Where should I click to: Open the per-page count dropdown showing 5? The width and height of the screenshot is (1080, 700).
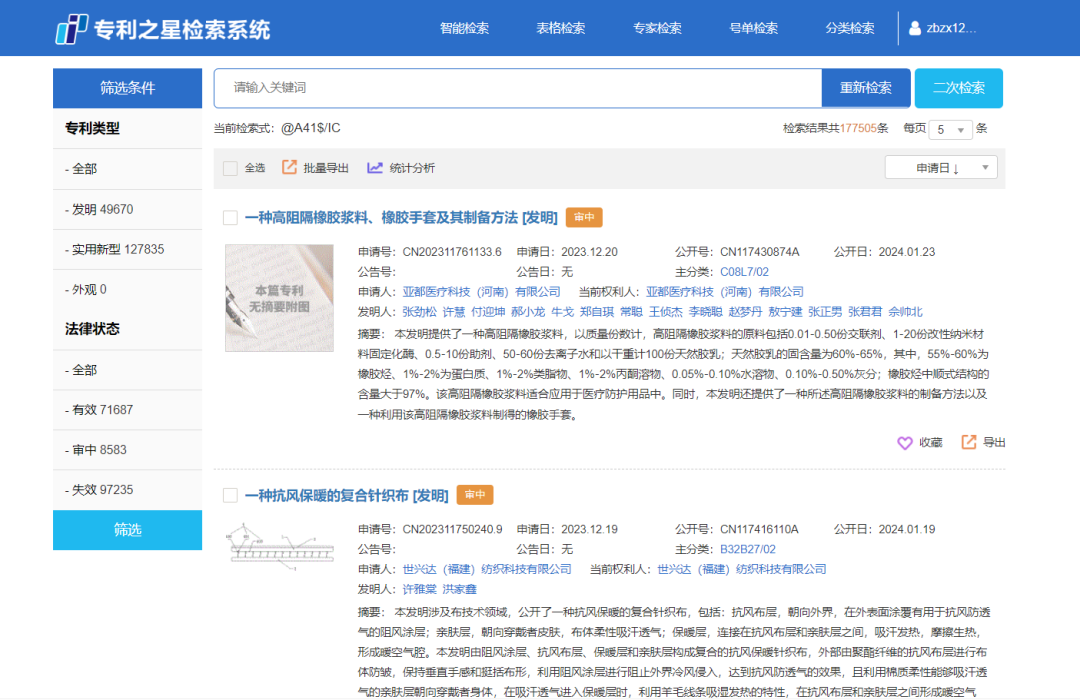(x=951, y=130)
